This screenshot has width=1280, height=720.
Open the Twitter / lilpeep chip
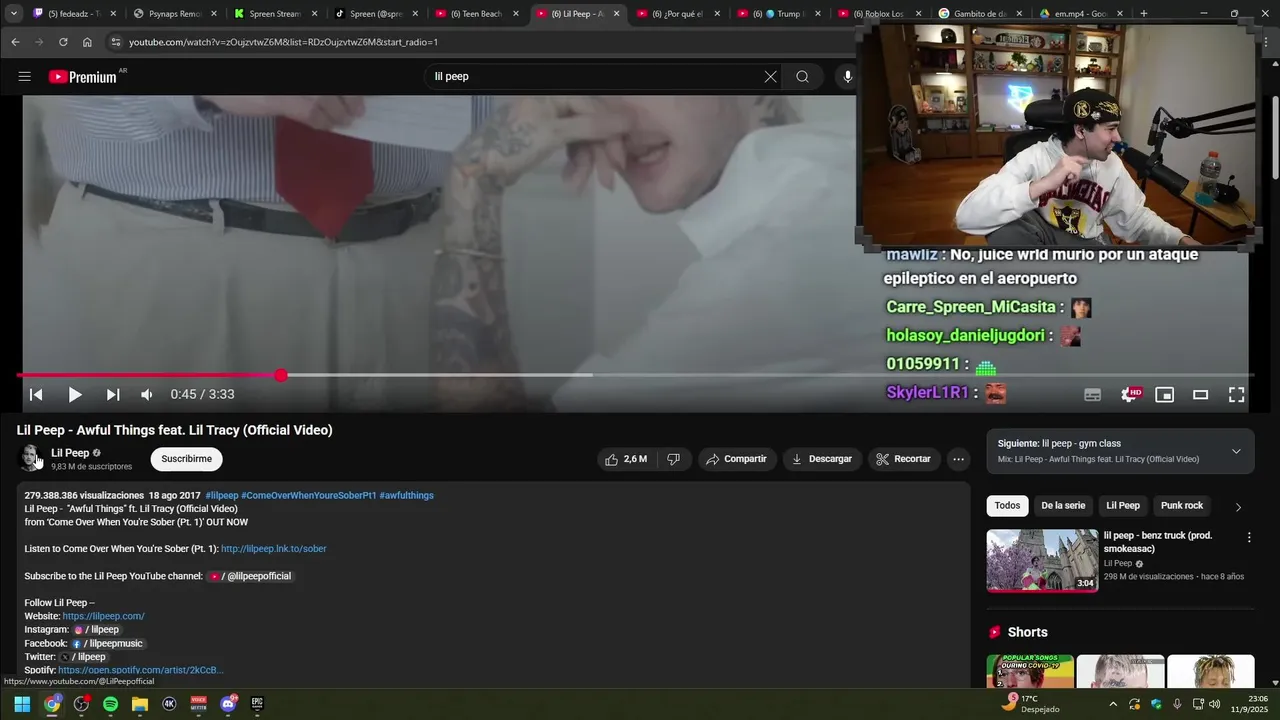click(83, 657)
